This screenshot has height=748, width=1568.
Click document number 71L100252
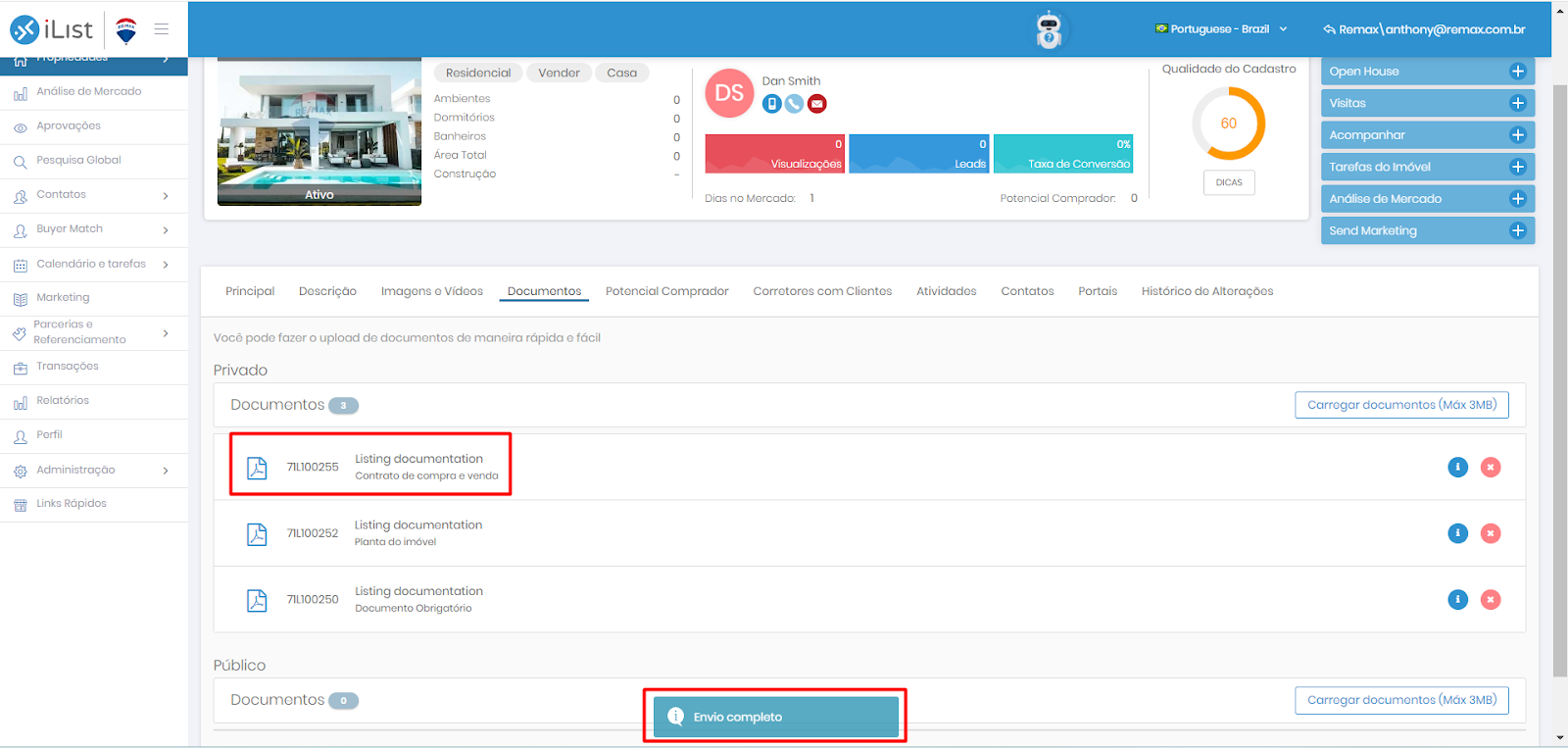click(x=313, y=533)
